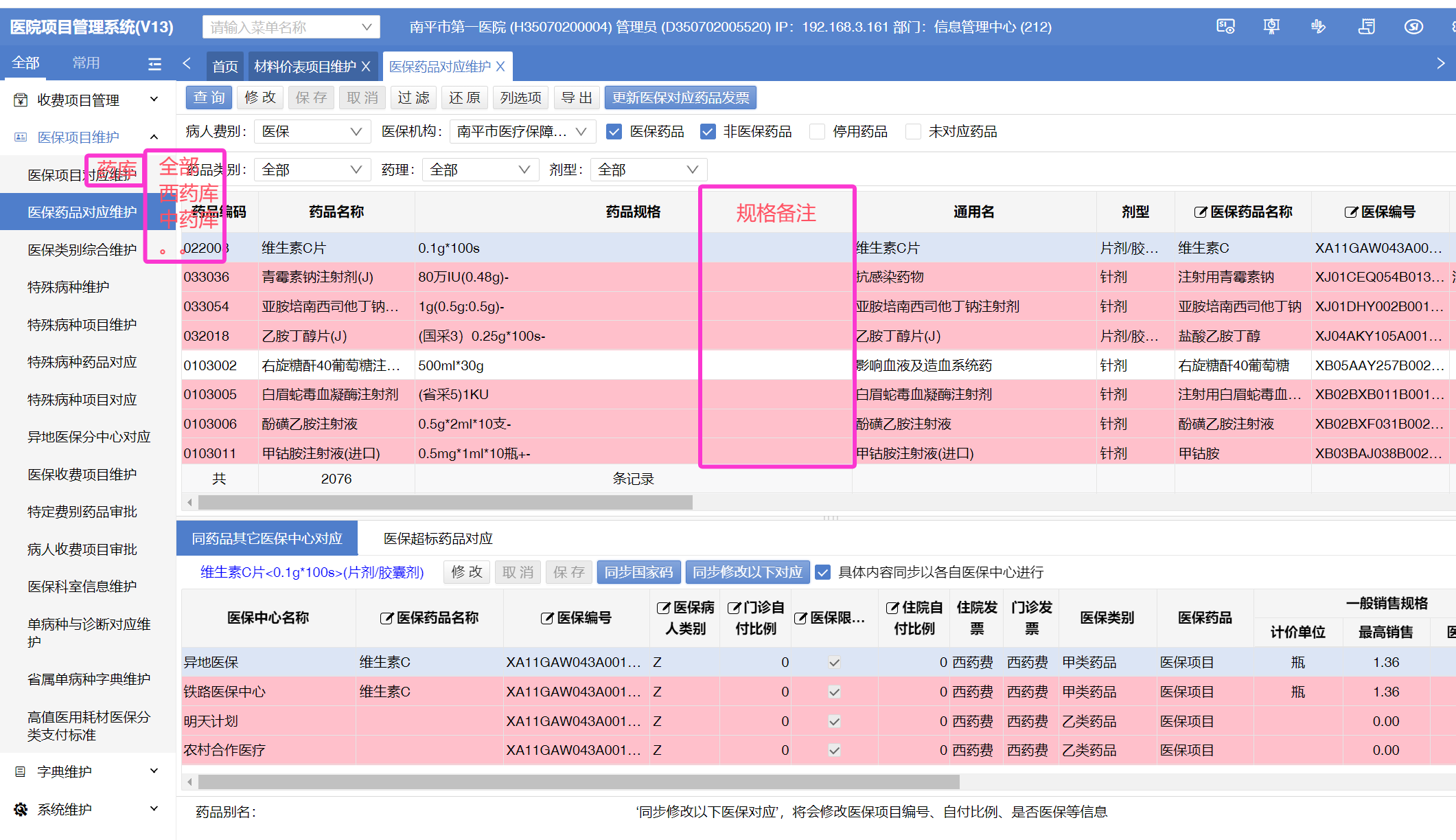Click the left tab-scroll arrow
Screen dimensions: 1456x840
pyautogui.click(x=187, y=64)
